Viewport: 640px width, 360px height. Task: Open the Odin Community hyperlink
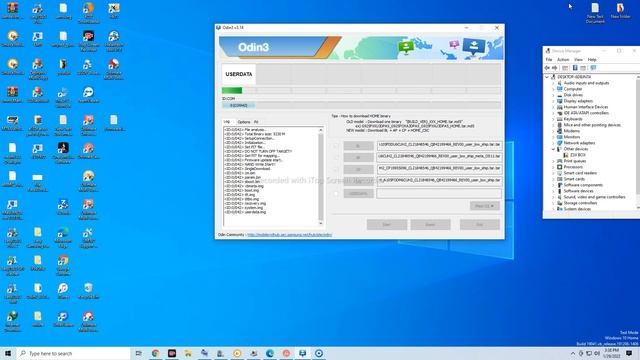289,235
